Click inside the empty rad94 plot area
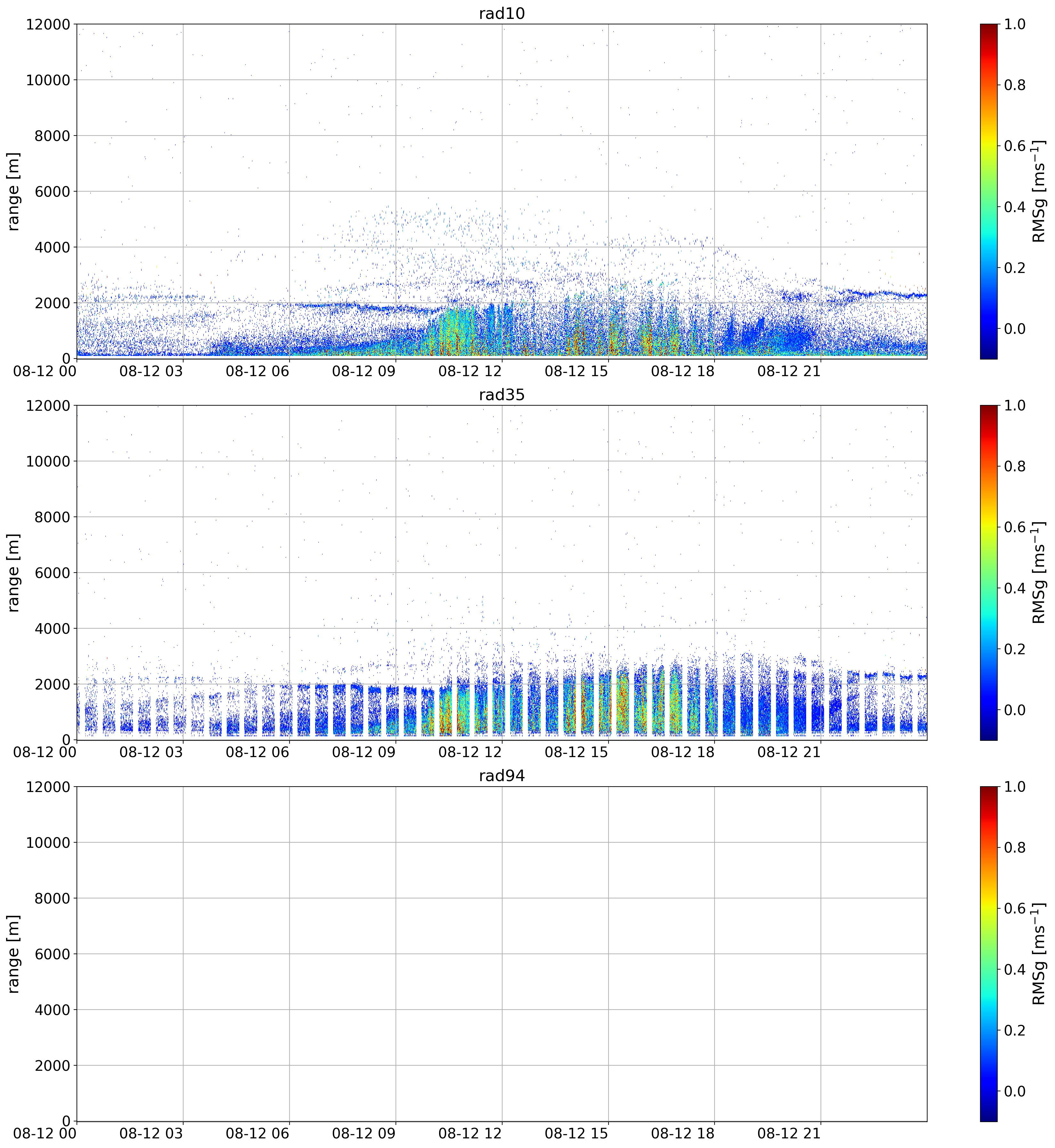Screen dimensions: 1055x1148 (502, 954)
